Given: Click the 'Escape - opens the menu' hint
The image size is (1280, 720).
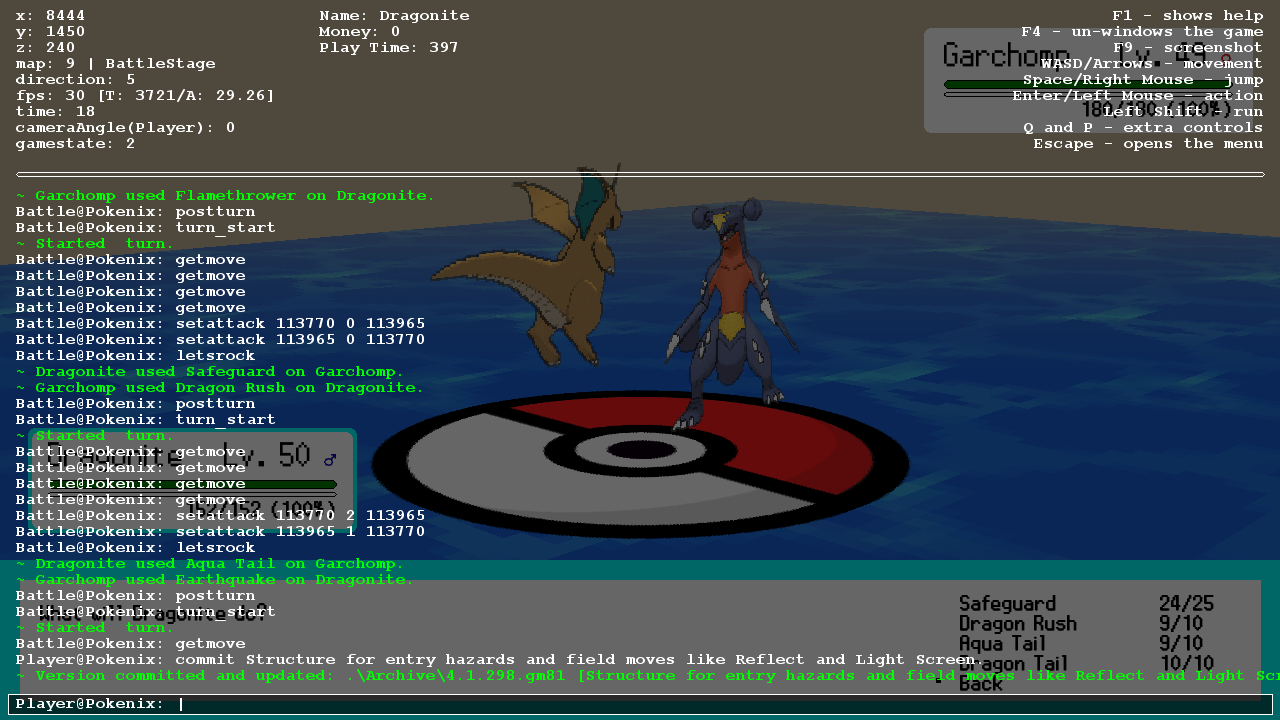Looking at the screenshot, I should [1148, 144].
